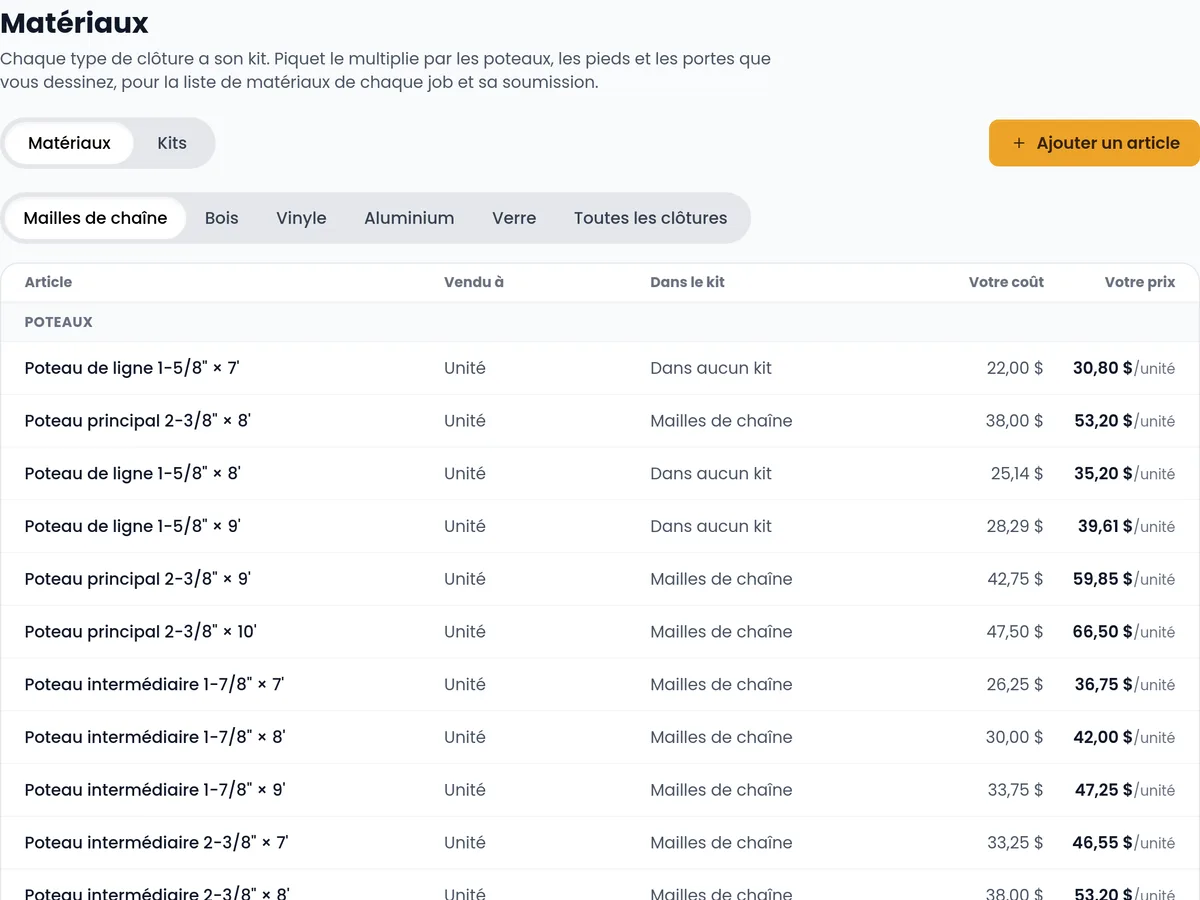The height and width of the screenshot is (900, 1200).
Task: Click the POTEAUX section heading
Action: tap(59, 322)
